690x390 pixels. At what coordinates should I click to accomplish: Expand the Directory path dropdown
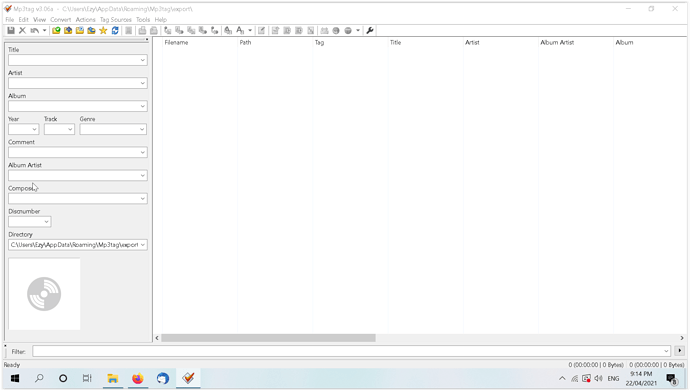143,245
